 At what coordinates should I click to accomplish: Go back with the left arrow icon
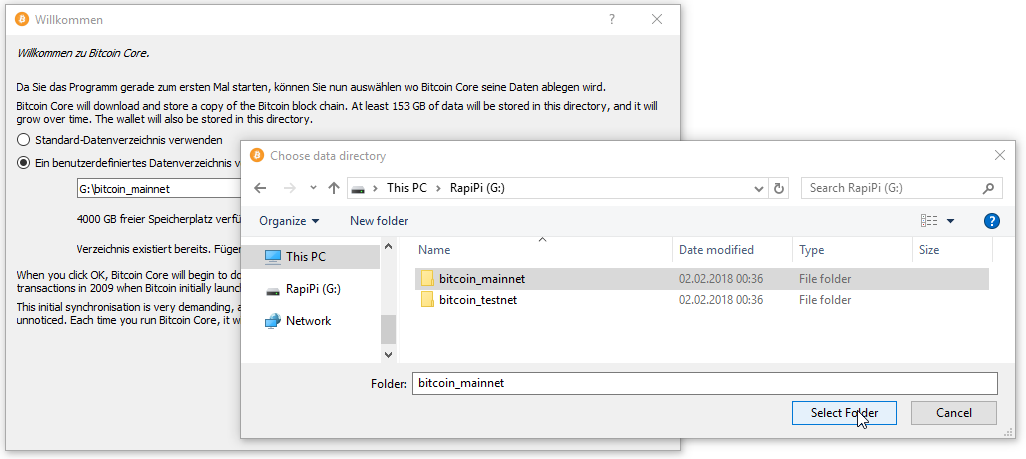point(260,189)
